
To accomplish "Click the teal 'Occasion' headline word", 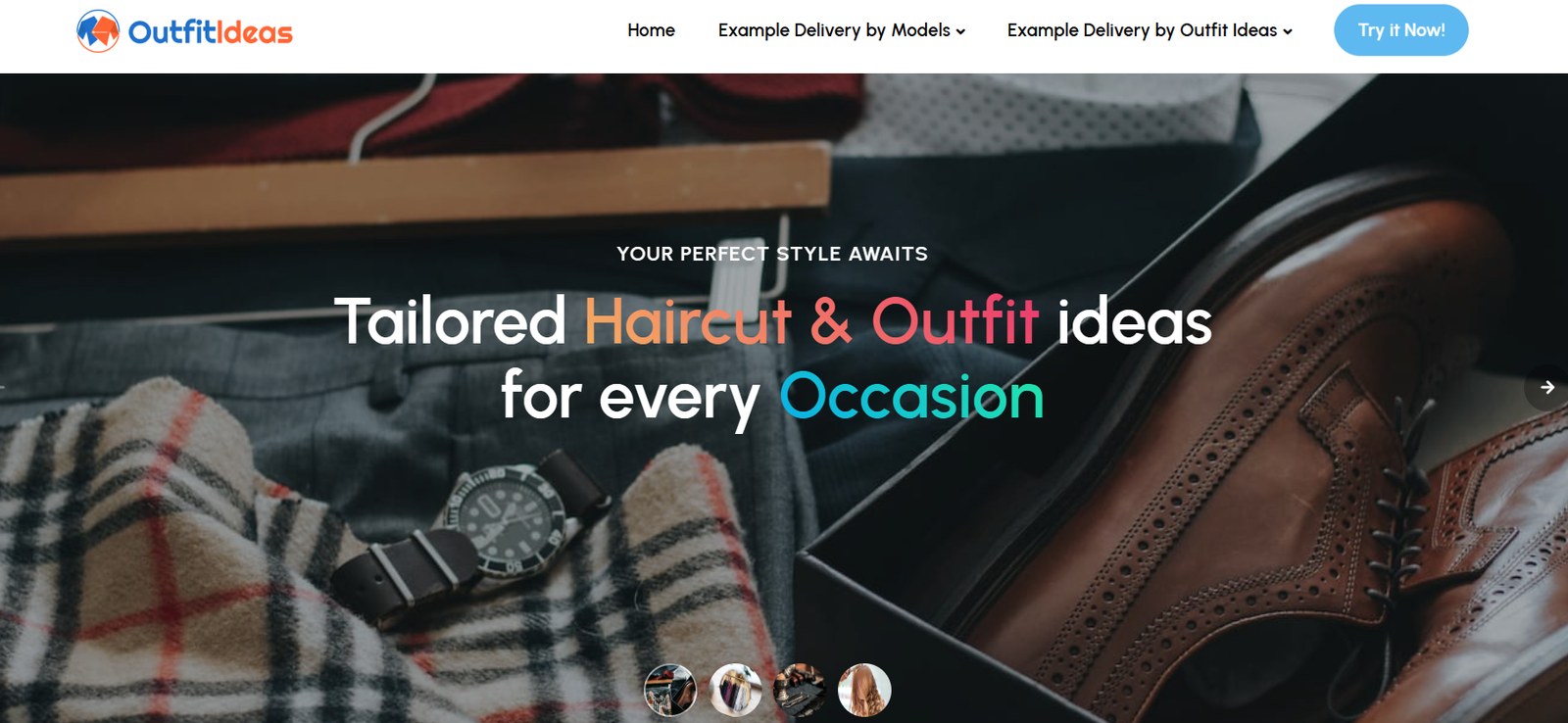I will coord(911,397).
